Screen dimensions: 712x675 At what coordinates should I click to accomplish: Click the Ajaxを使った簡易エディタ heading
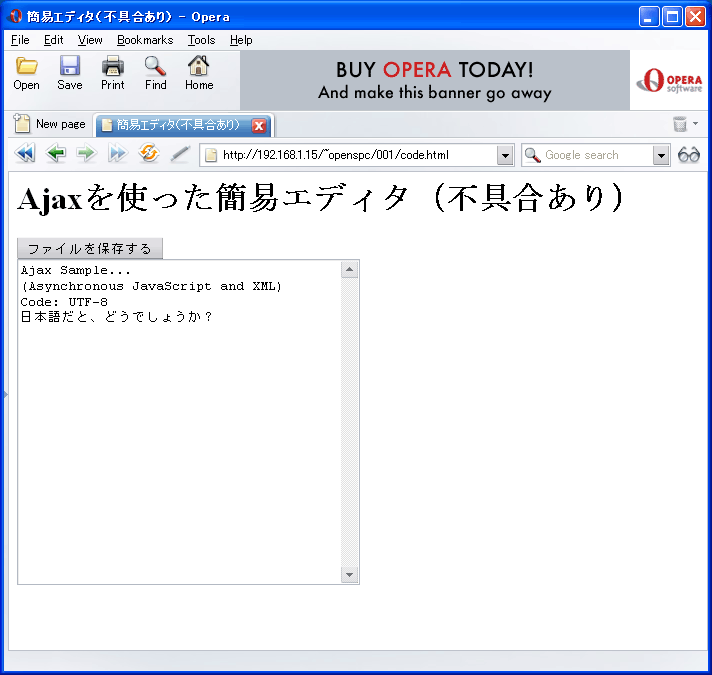(321, 198)
